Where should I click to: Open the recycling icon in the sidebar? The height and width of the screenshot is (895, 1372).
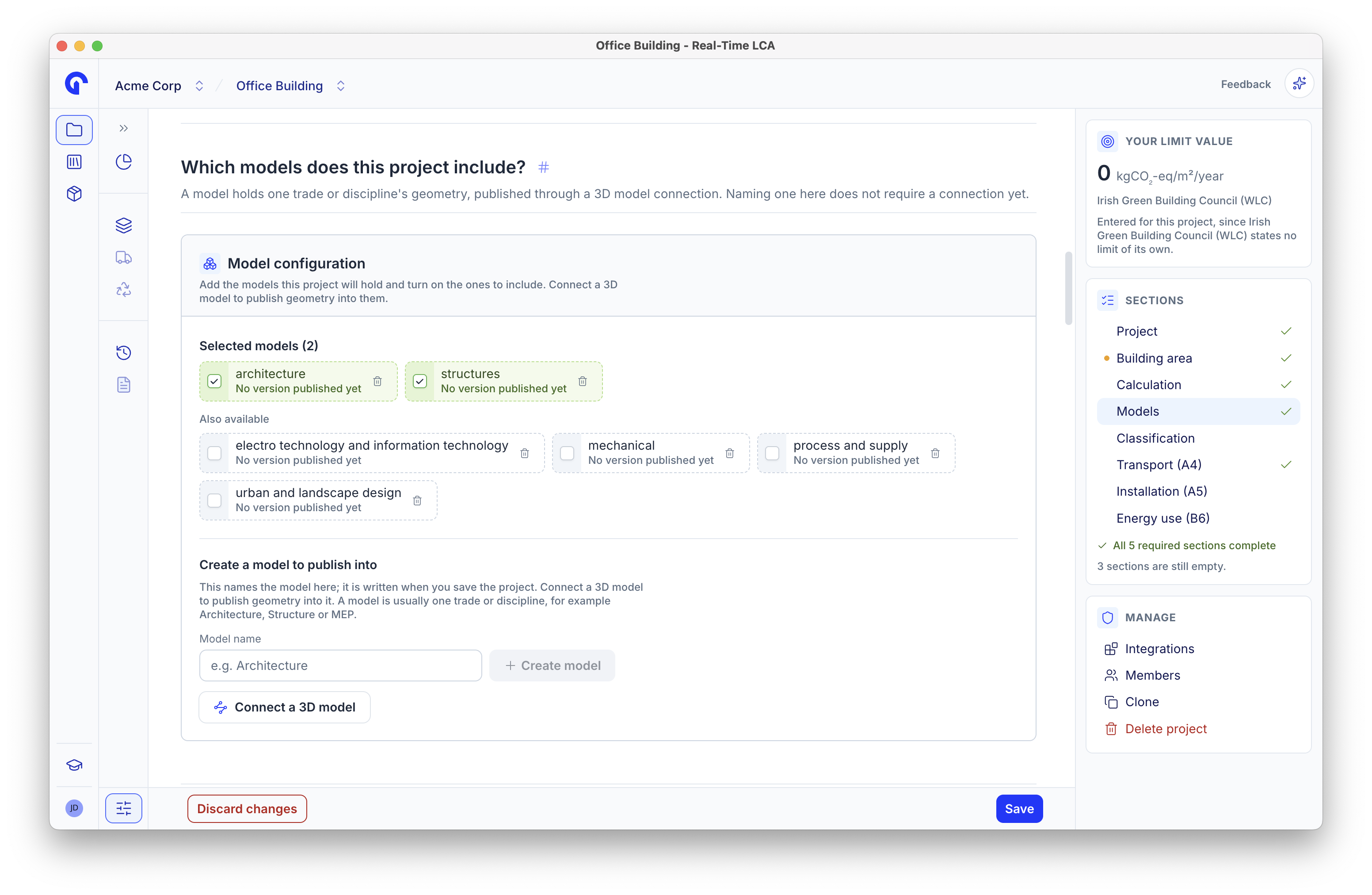click(123, 289)
